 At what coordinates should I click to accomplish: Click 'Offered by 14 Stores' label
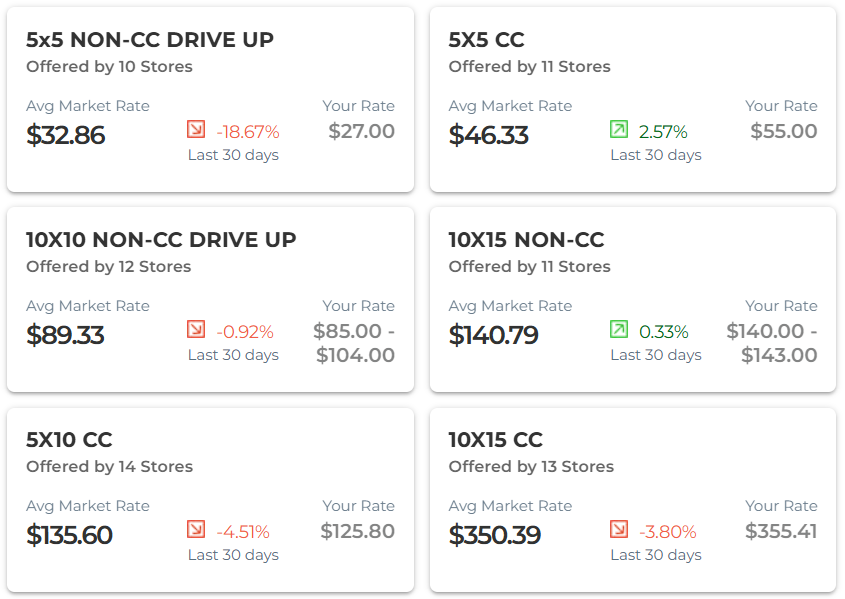click(x=109, y=467)
